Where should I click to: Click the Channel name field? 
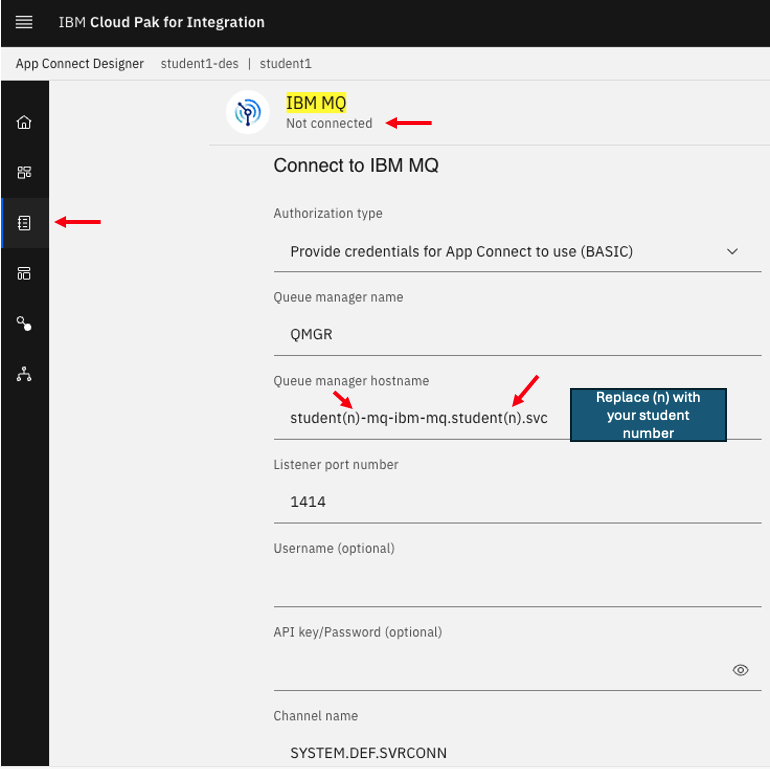516,752
